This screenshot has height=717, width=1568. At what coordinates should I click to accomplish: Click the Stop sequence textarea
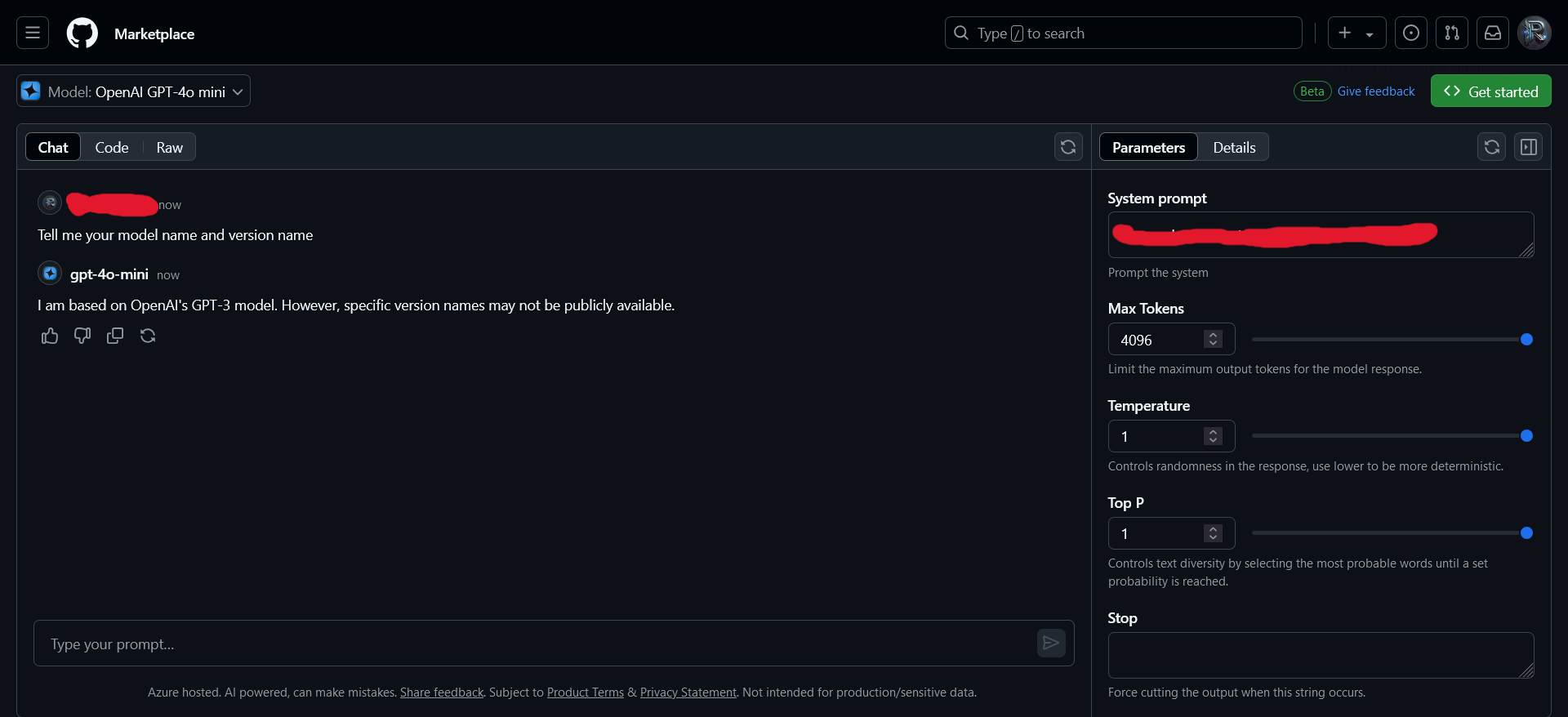pyautogui.click(x=1321, y=655)
